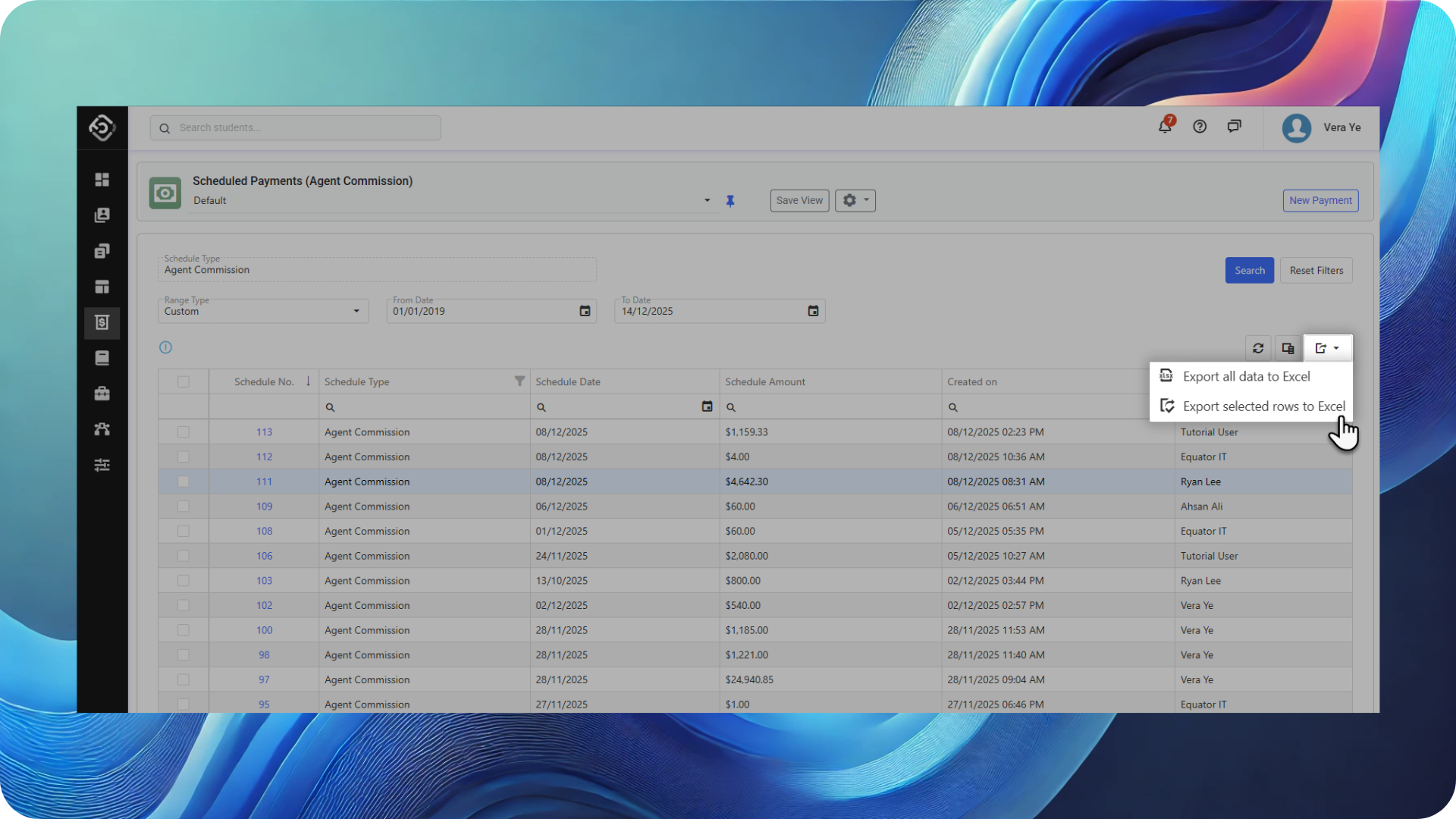1456x819 pixels.
Task: Click the help question mark icon
Action: coord(1200,127)
